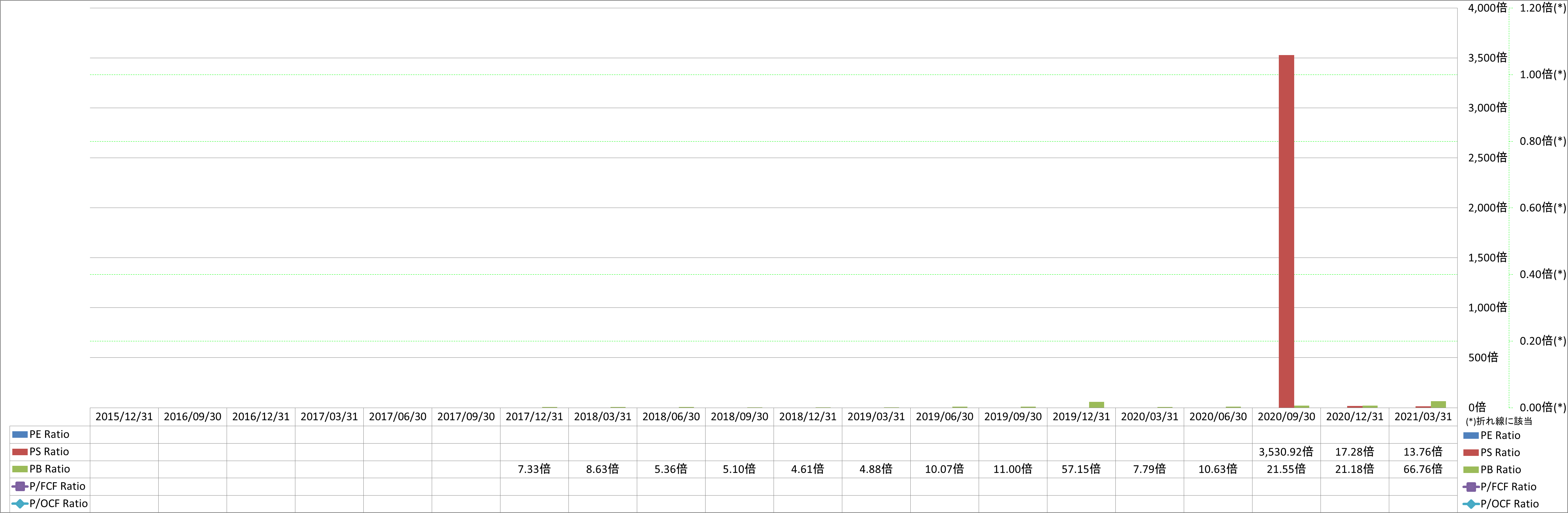1568x513 pixels.
Task: Click the 2021/03/31 date column header
Action: (x=1422, y=417)
